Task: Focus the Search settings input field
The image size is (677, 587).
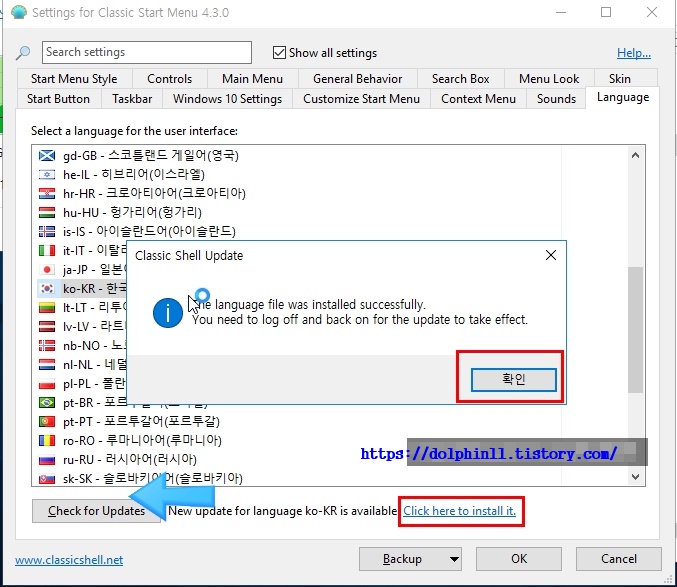Action: (x=147, y=52)
